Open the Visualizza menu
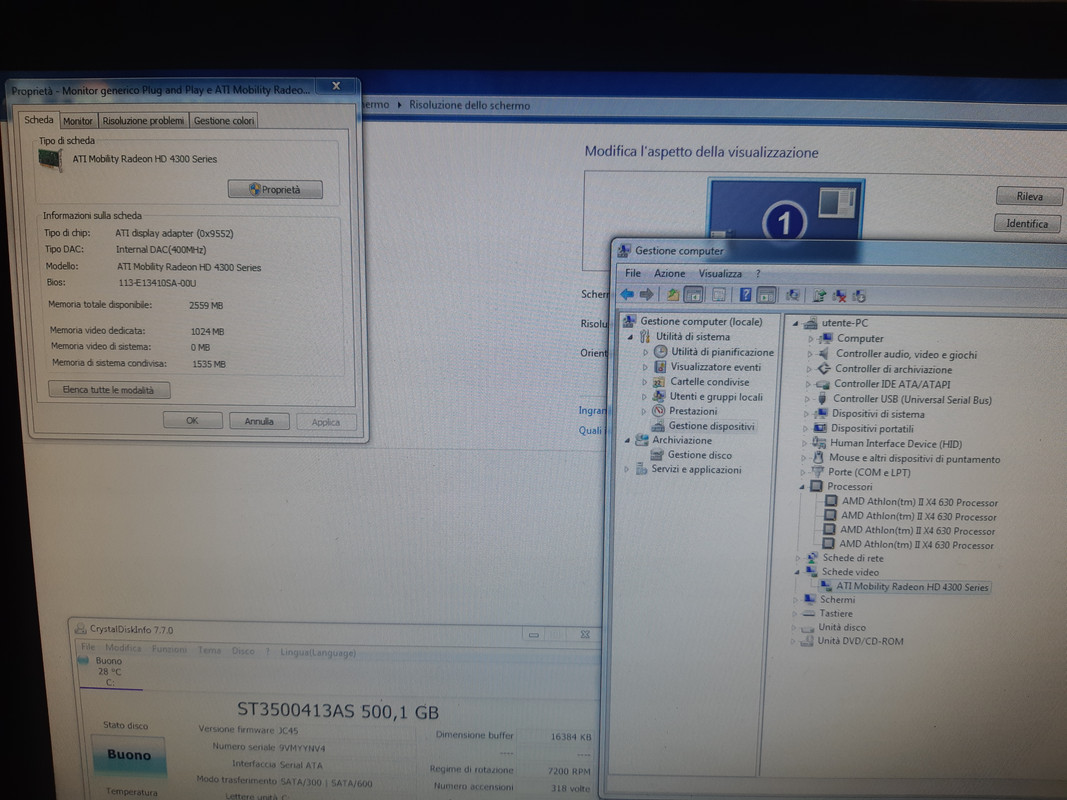 pos(720,273)
